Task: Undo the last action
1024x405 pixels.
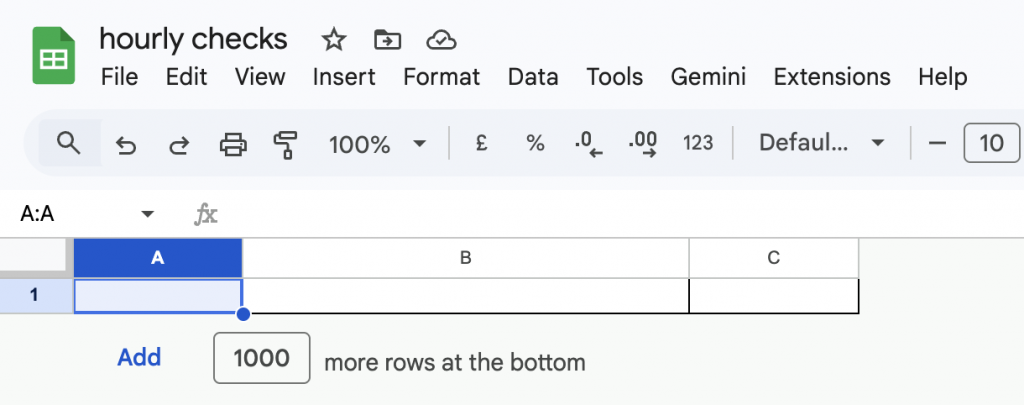Action: pyautogui.click(x=126, y=144)
